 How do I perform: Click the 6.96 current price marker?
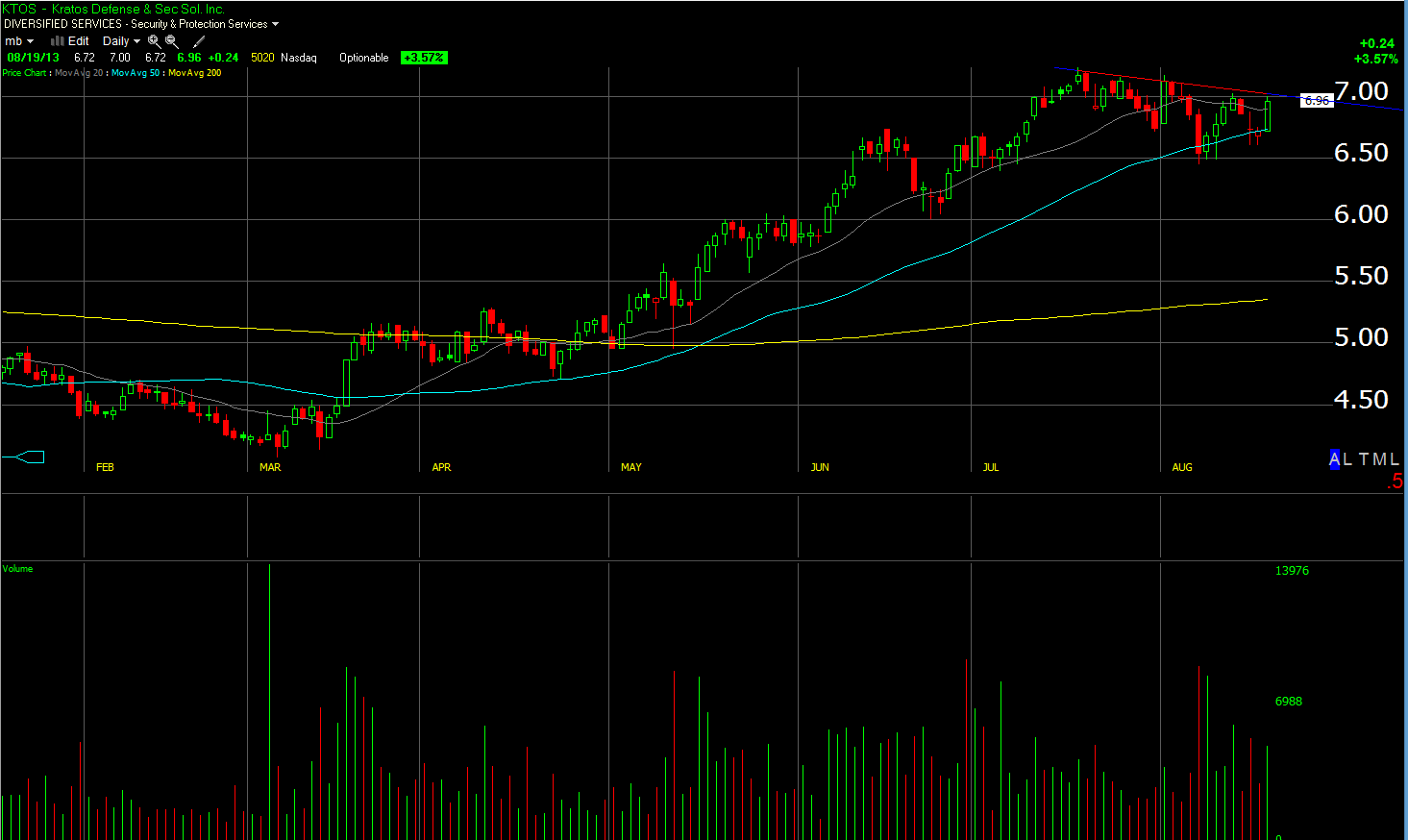tap(1317, 100)
